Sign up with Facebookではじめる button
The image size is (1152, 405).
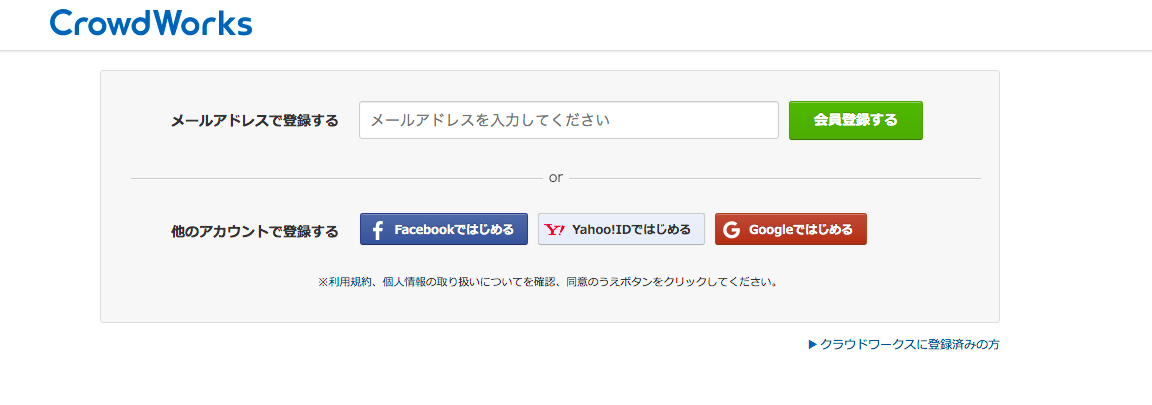pos(443,229)
